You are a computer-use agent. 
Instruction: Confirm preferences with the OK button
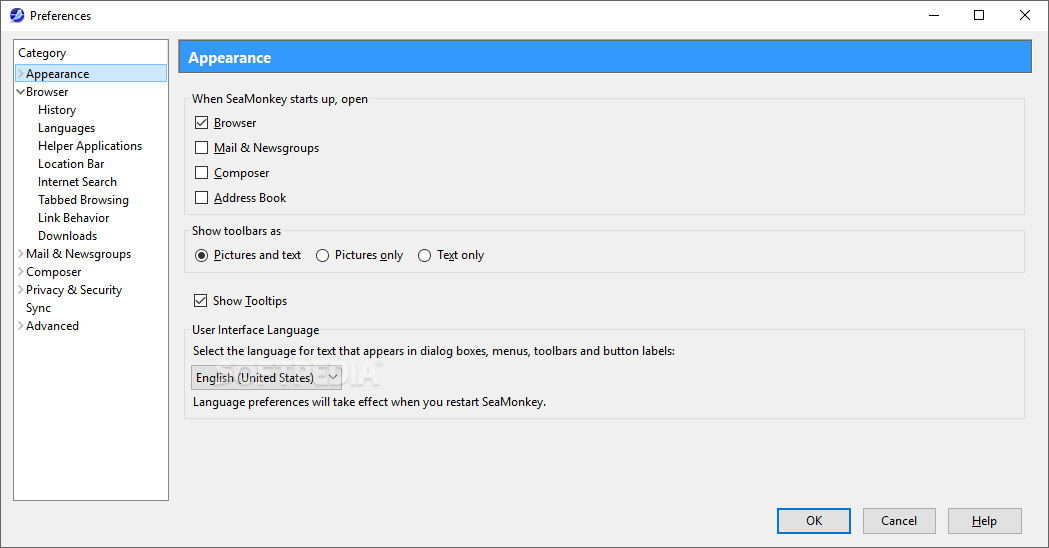[814, 521]
